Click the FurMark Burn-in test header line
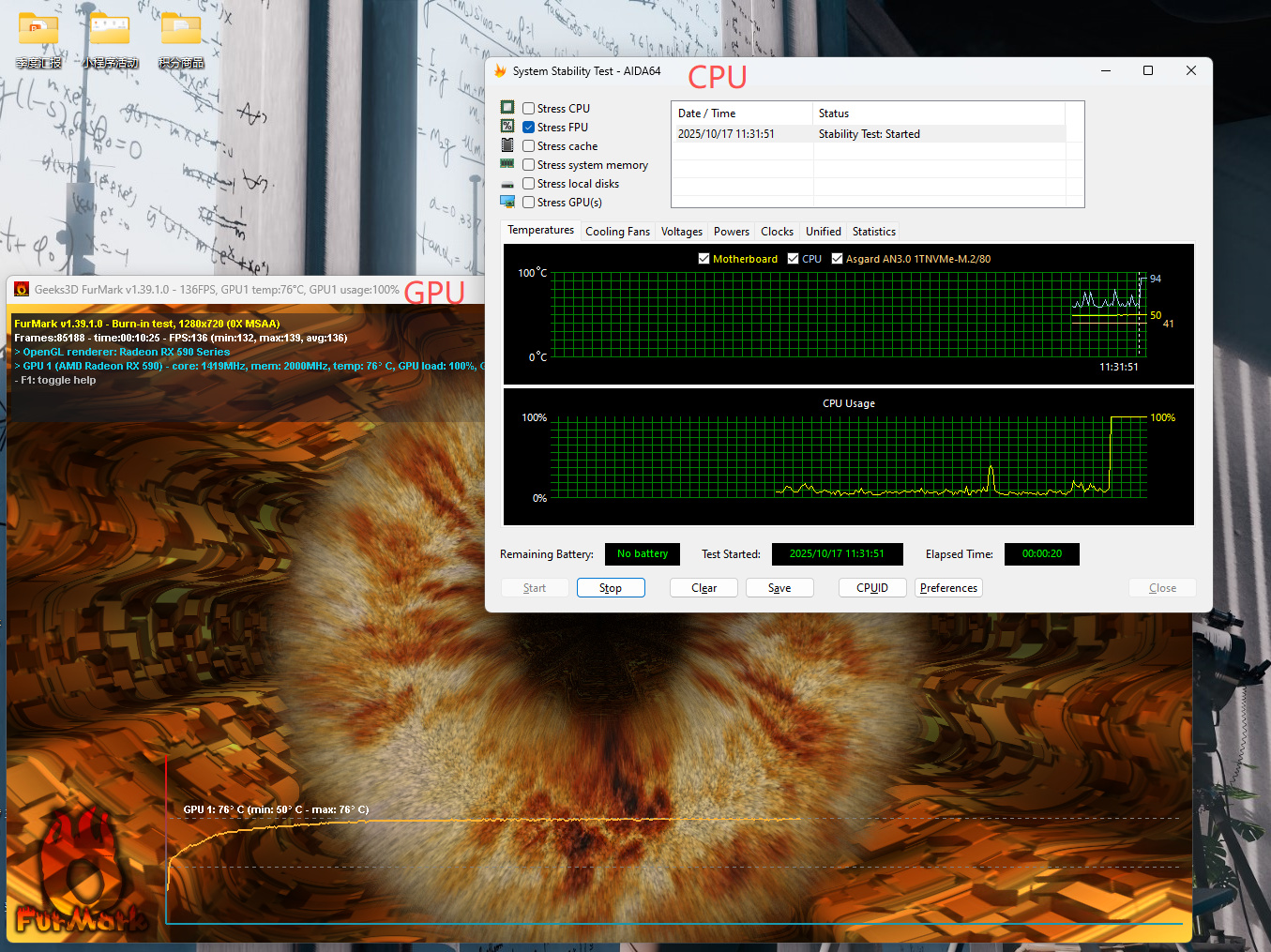1271x952 pixels. point(147,324)
